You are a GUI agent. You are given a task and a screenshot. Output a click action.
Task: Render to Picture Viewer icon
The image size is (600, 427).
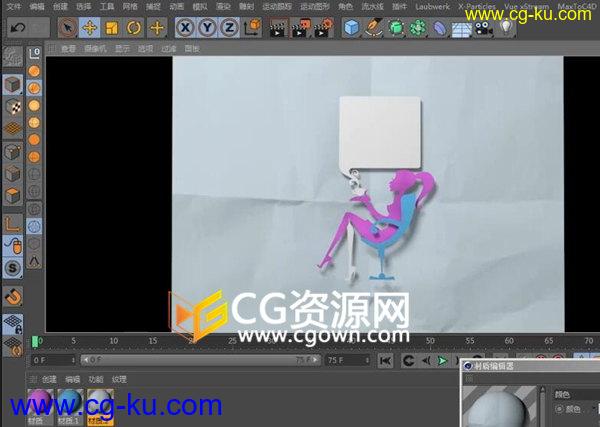click(x=300, y=29)
